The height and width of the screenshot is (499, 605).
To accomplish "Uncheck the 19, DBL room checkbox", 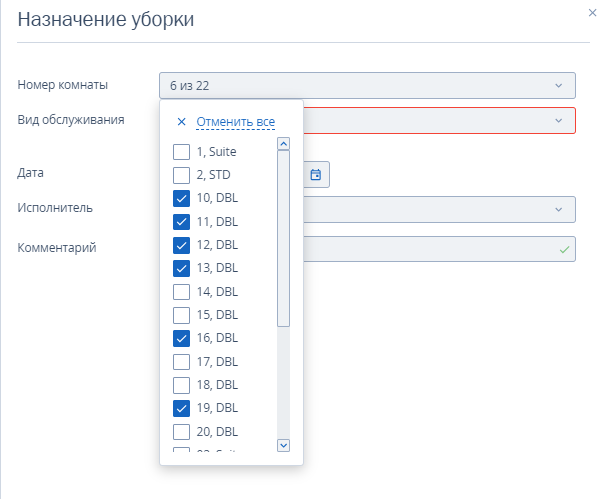I will click(181, 408).
